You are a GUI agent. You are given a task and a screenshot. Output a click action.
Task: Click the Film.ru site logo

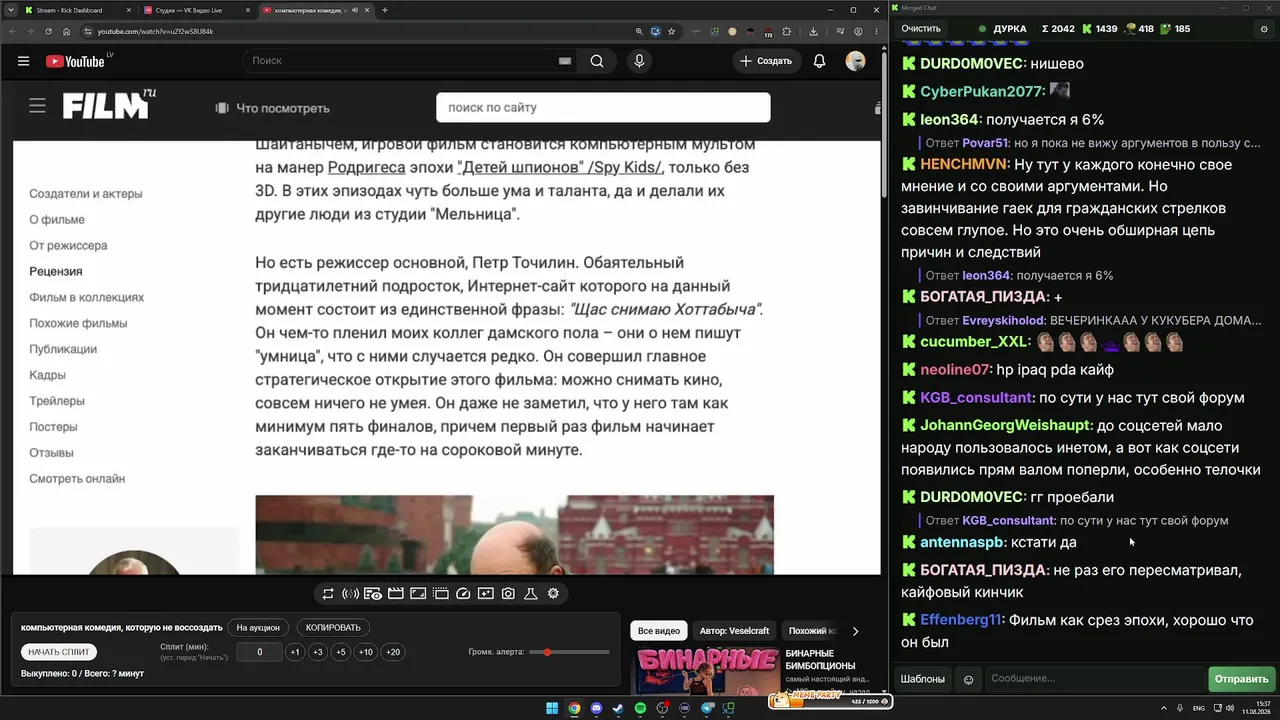coord(109,104)
